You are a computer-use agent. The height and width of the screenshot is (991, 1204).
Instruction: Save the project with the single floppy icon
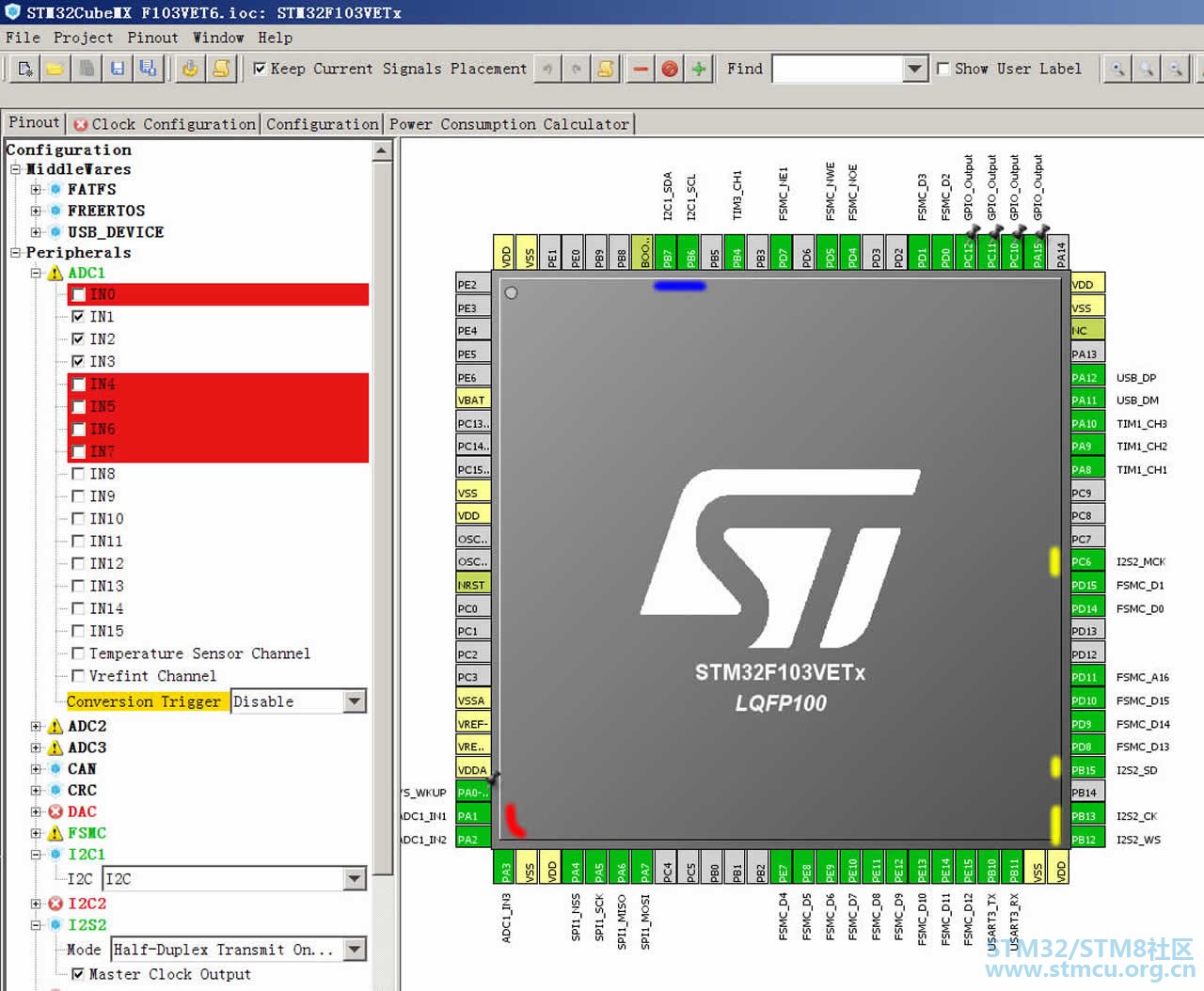point(118,69)
